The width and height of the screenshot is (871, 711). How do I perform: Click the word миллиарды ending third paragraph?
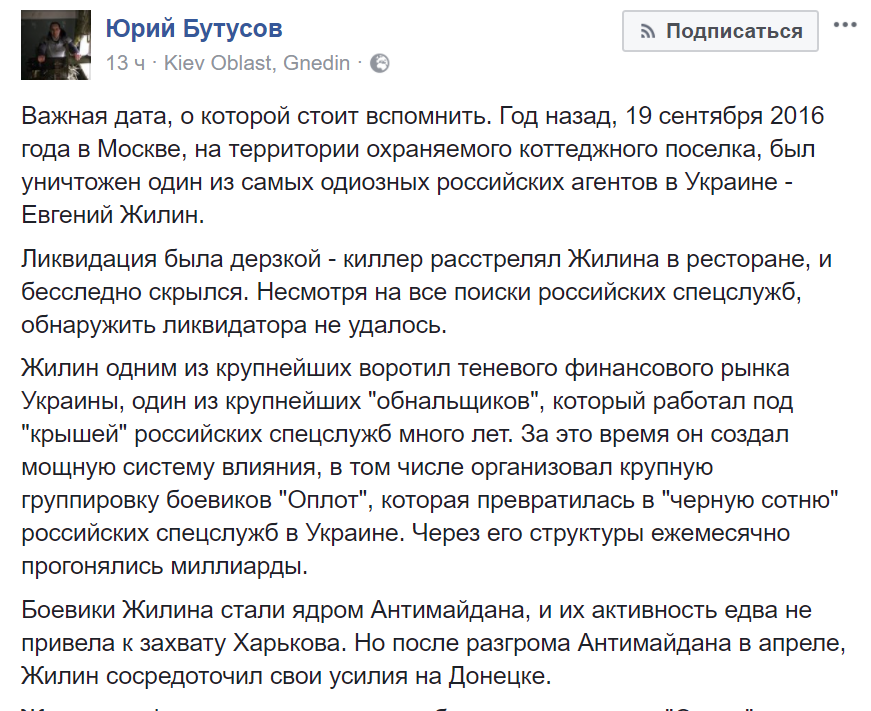pos(239,566)
